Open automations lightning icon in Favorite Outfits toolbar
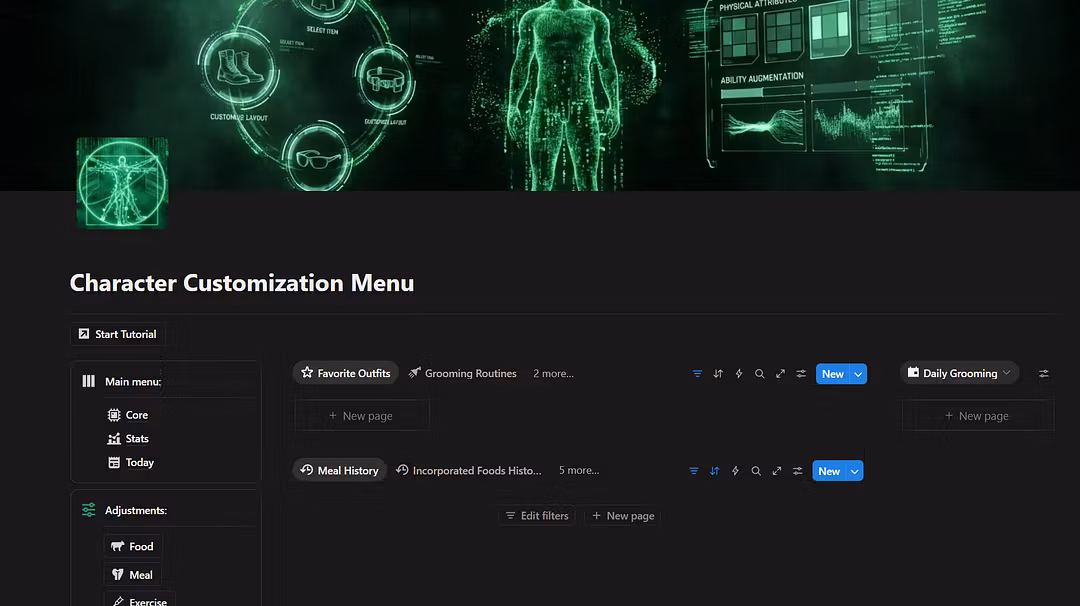The height and width of the screenshot is (606, 1080). pos(738,373)
